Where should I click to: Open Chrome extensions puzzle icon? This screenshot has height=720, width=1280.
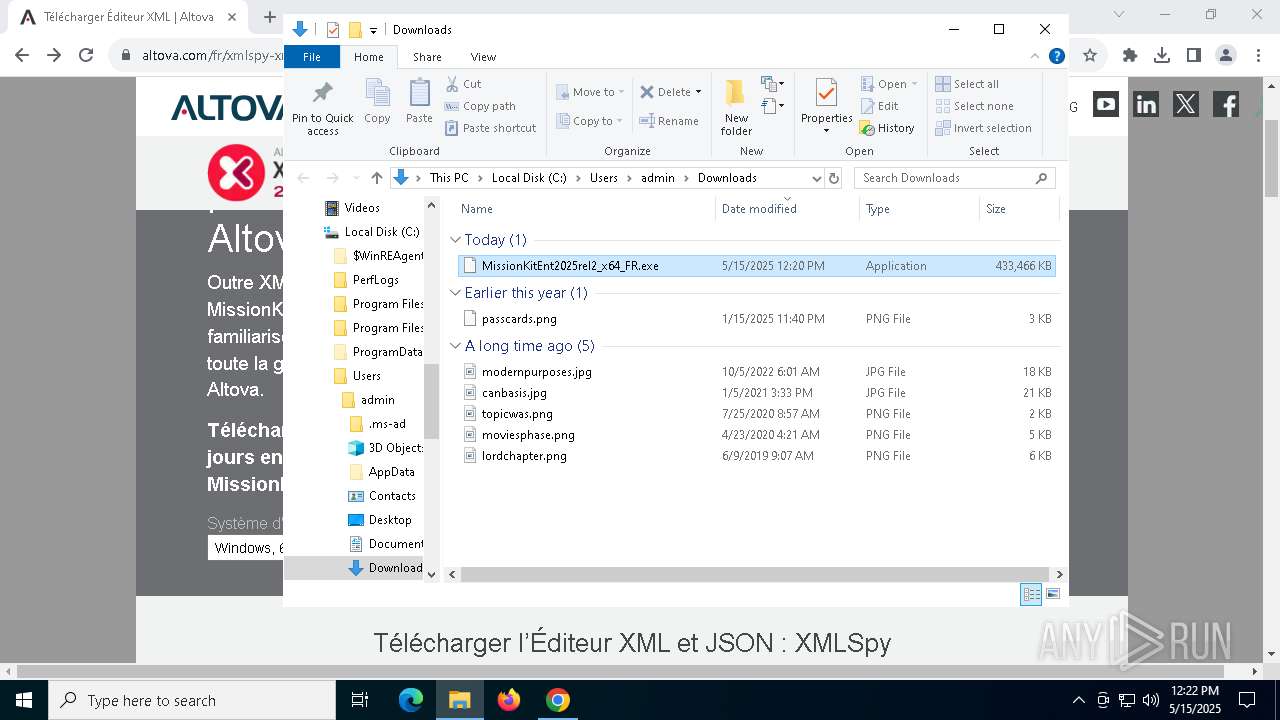(x=1130, y=55)
